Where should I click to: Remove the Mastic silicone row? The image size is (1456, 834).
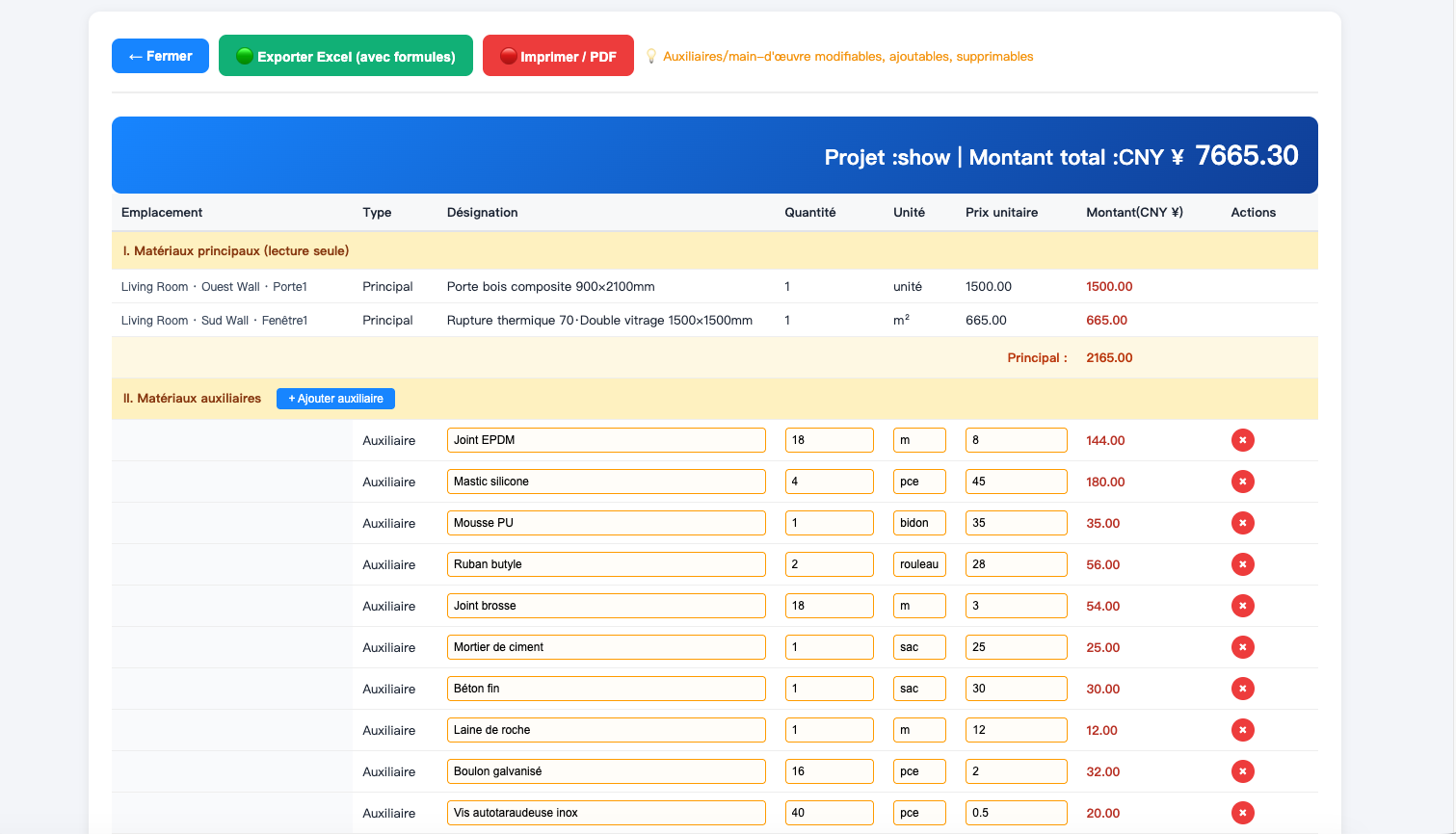point(1242,482)
